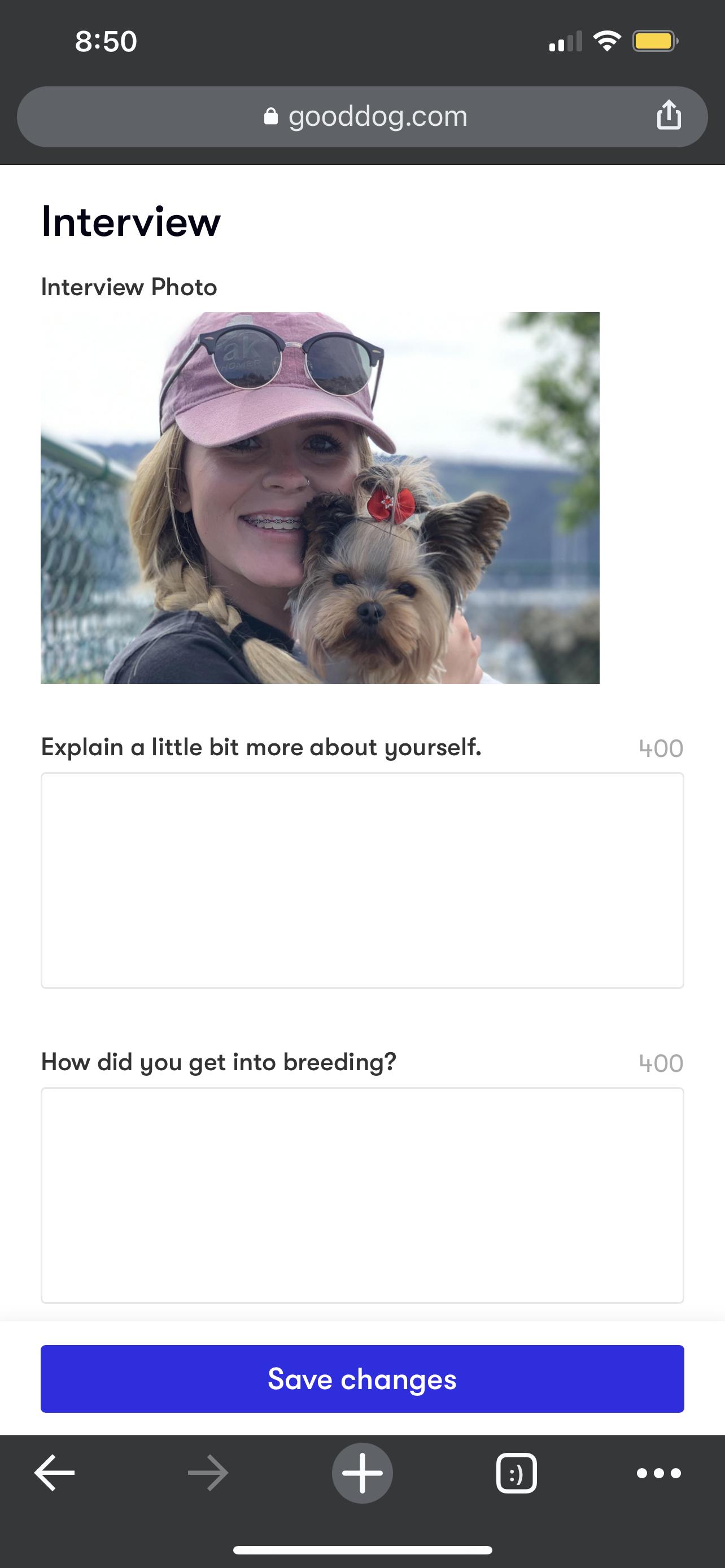Tap the browser forward arrow
725x1568 pixels.
tap(208, 1473)
